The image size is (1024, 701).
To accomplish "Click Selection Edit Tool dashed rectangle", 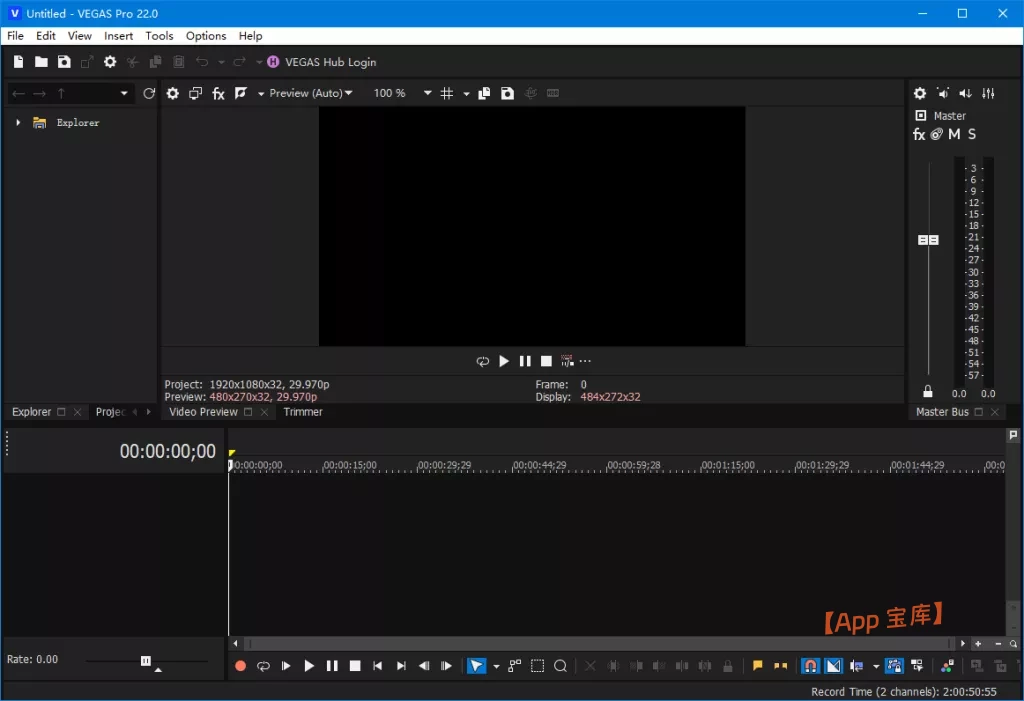I will (x=538, y=666).
